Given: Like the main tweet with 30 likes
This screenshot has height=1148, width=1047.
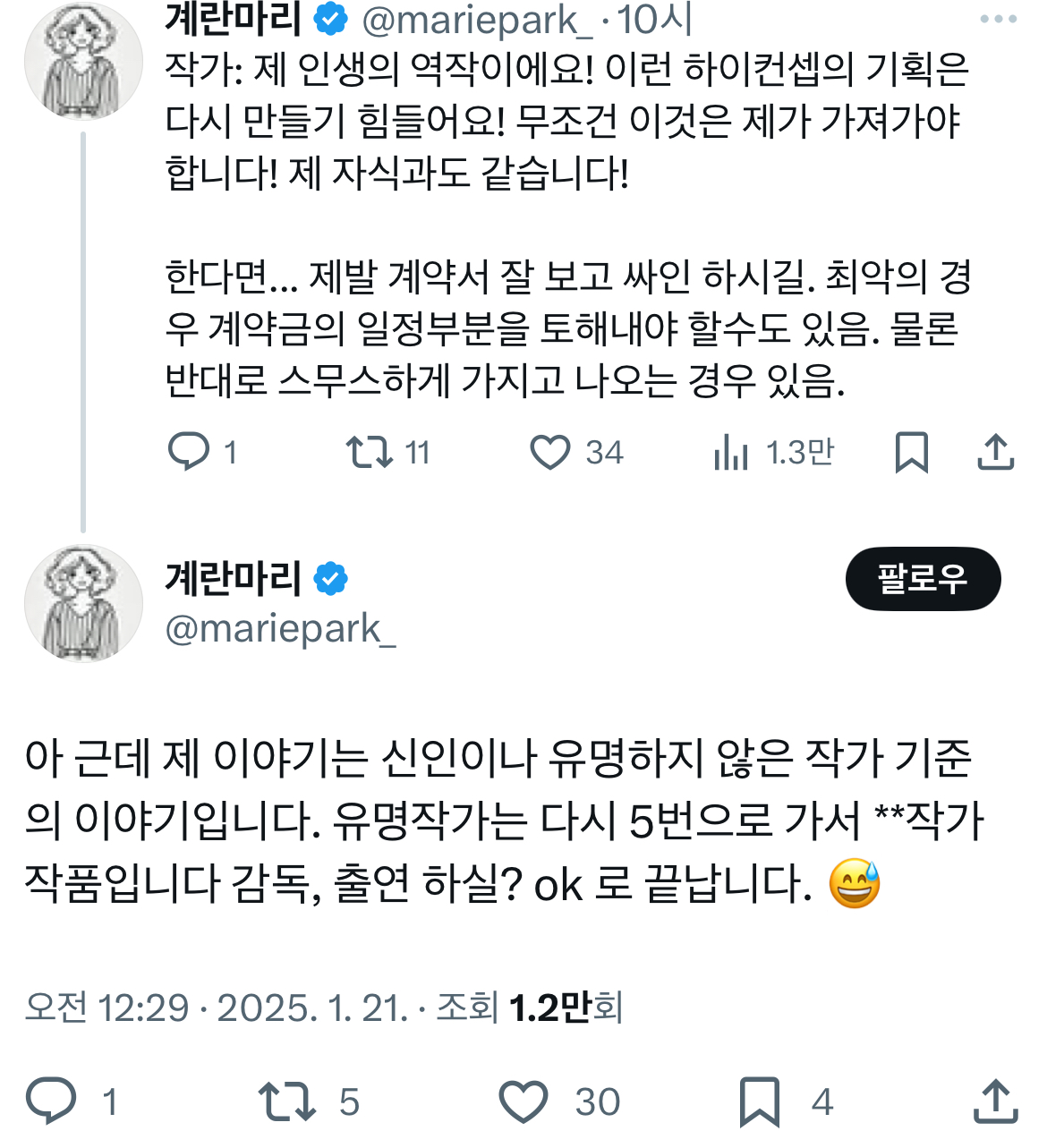Looking at the screenshot, I should coord(523,1101).
